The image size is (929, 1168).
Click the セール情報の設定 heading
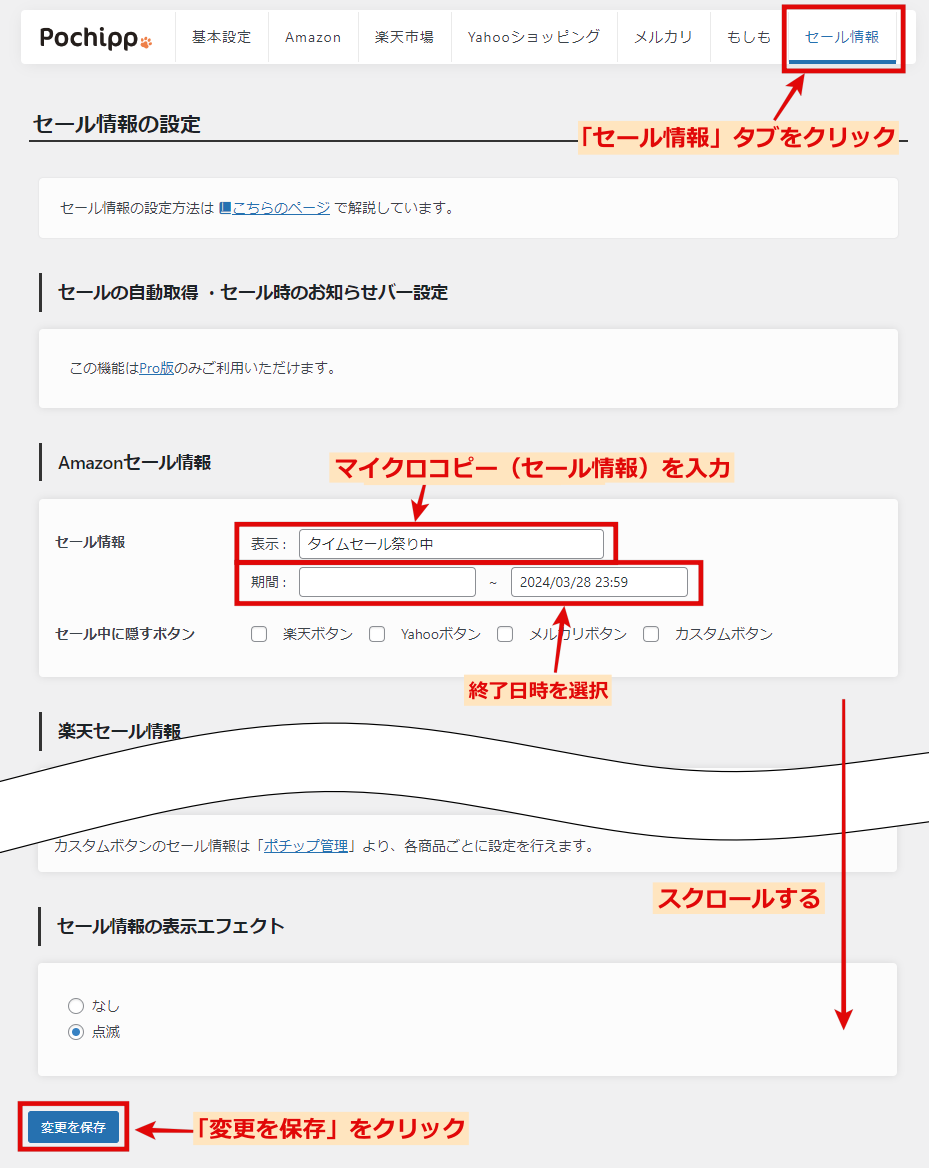[117, 124]
